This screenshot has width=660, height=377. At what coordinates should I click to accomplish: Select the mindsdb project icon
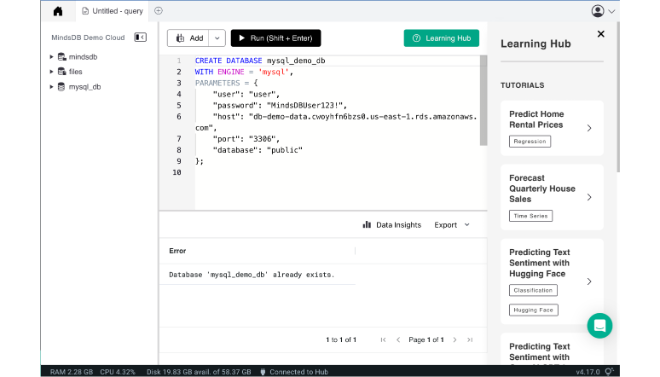click(62, 57)
